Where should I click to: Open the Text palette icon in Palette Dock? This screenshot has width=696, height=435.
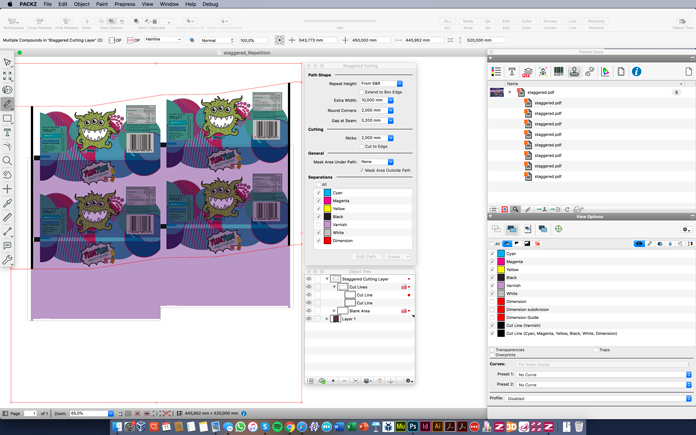pos(511,71)
